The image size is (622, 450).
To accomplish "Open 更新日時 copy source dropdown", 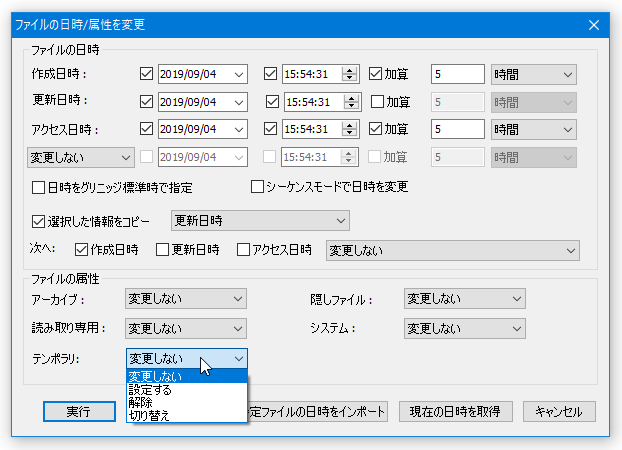I will click(260, 221).
